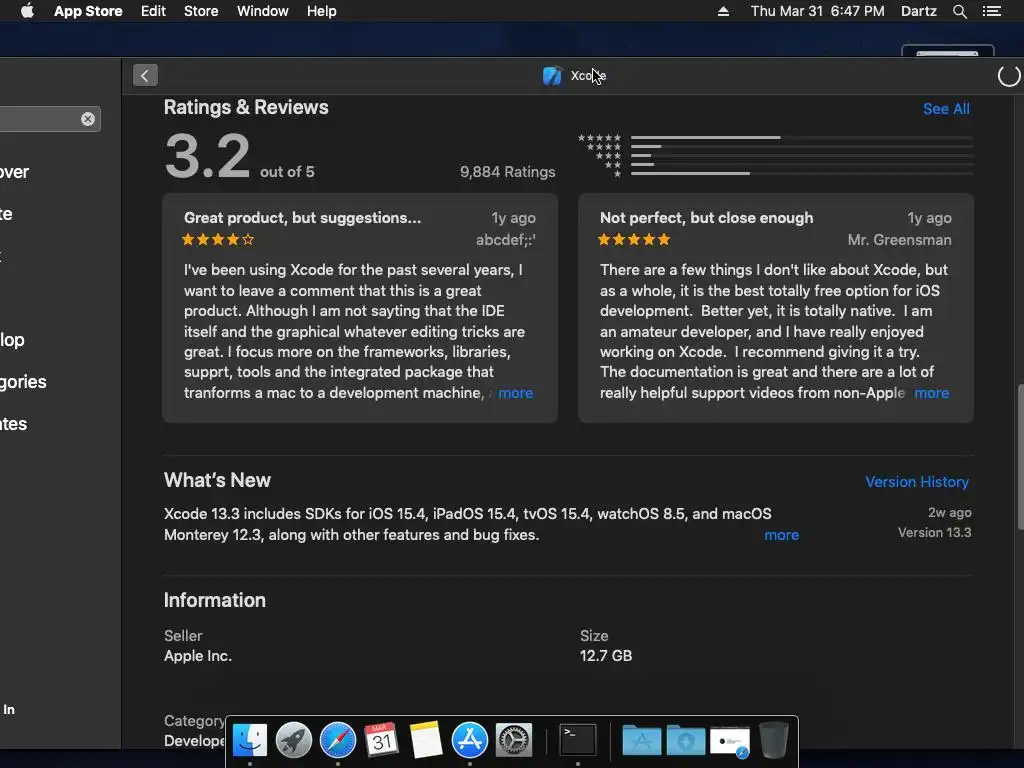This screenshot has height=768, width=1024.
Task: Click the 3.2 rating score
Action: (208, 156)
